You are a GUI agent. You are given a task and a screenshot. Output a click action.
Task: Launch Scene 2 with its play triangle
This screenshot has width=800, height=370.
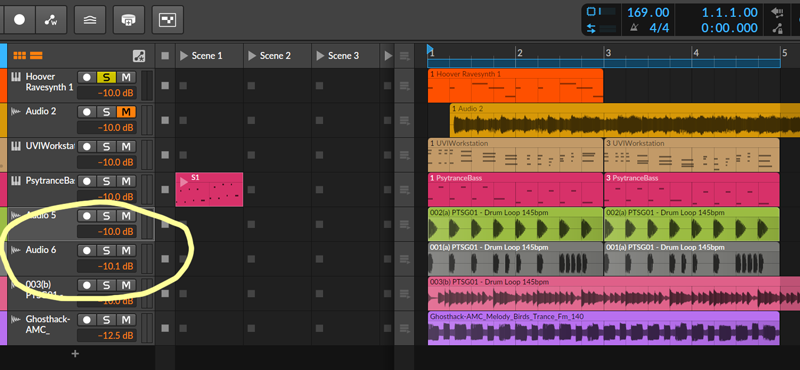(x=252, y=56)
